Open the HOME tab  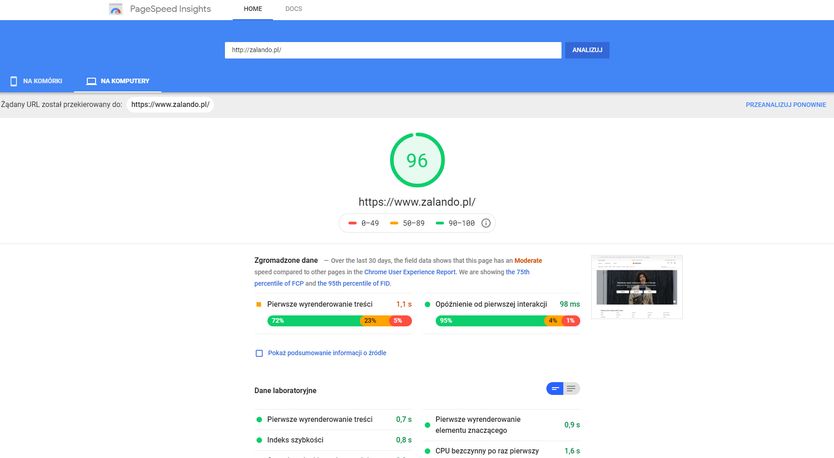(253, 9)
